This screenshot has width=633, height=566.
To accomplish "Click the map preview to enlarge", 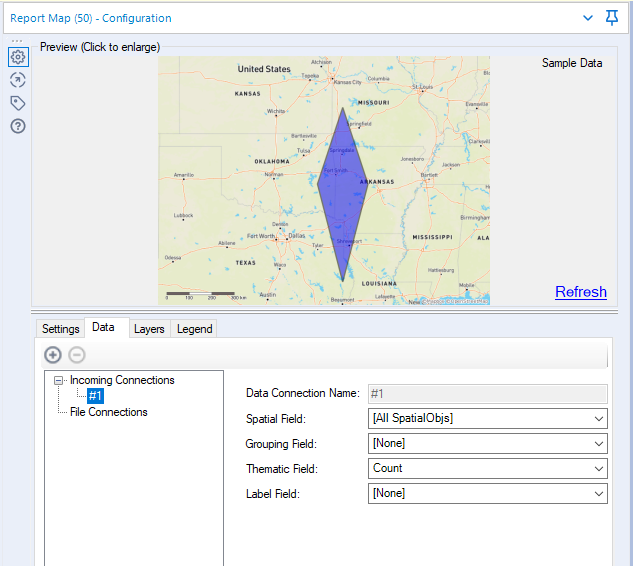I will click(x=324, y=180).
